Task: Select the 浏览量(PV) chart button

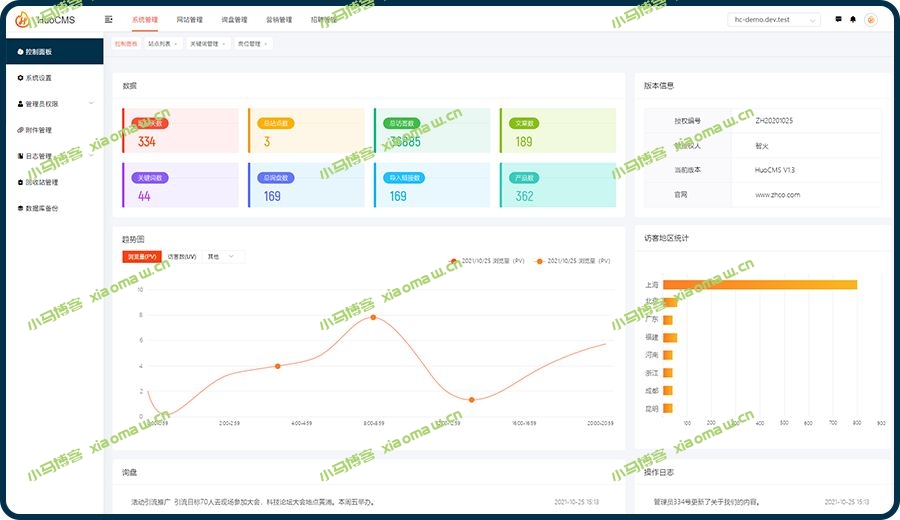Action: [x=142, y=257]
